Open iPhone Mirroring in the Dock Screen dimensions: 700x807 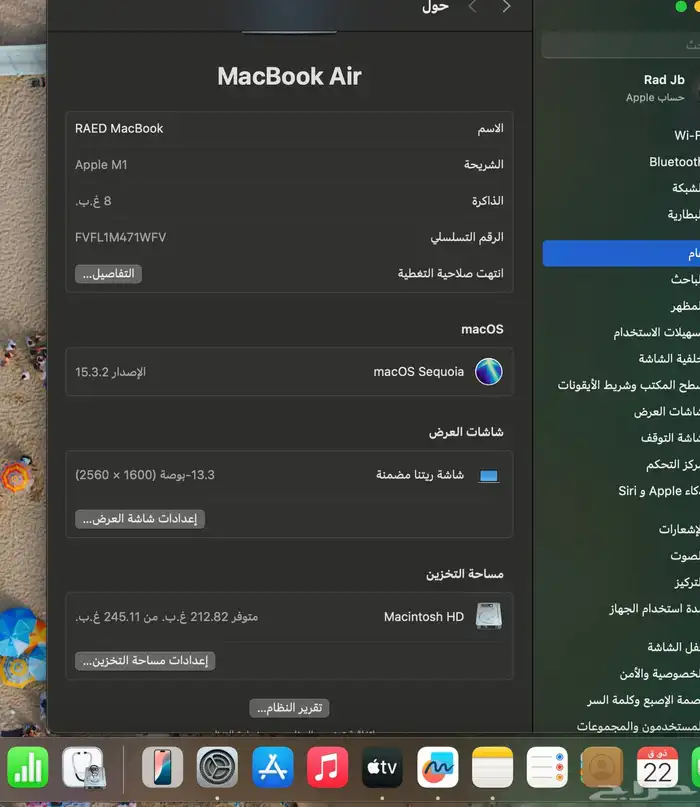tap(162, 767)
